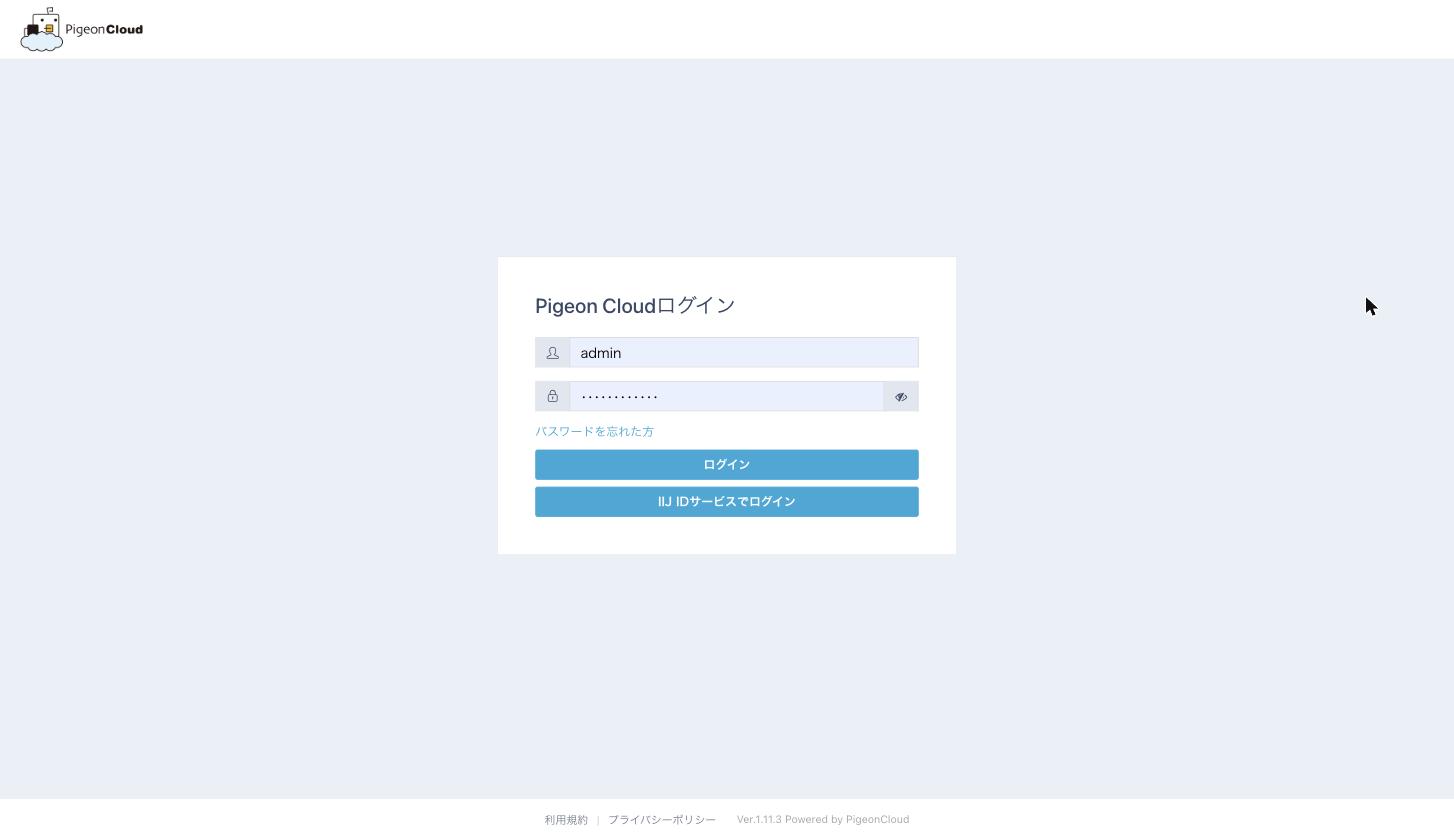Click the Ver.1.11.3 Powered by PigeonCloud text
1454x840 pixels.
[823, 820]
